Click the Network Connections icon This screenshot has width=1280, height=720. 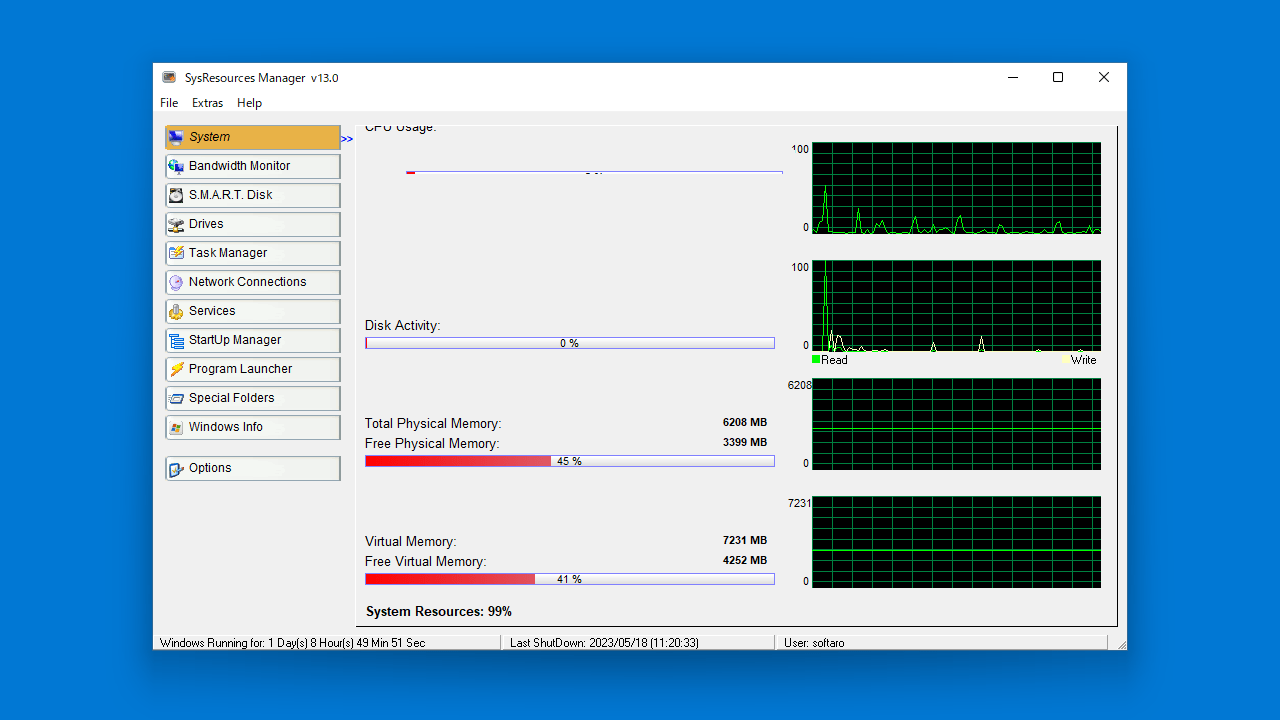coord(176,282)
